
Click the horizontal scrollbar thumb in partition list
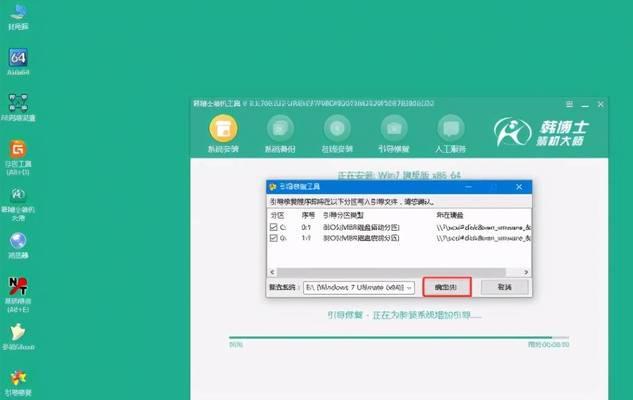tap(391, 272)
